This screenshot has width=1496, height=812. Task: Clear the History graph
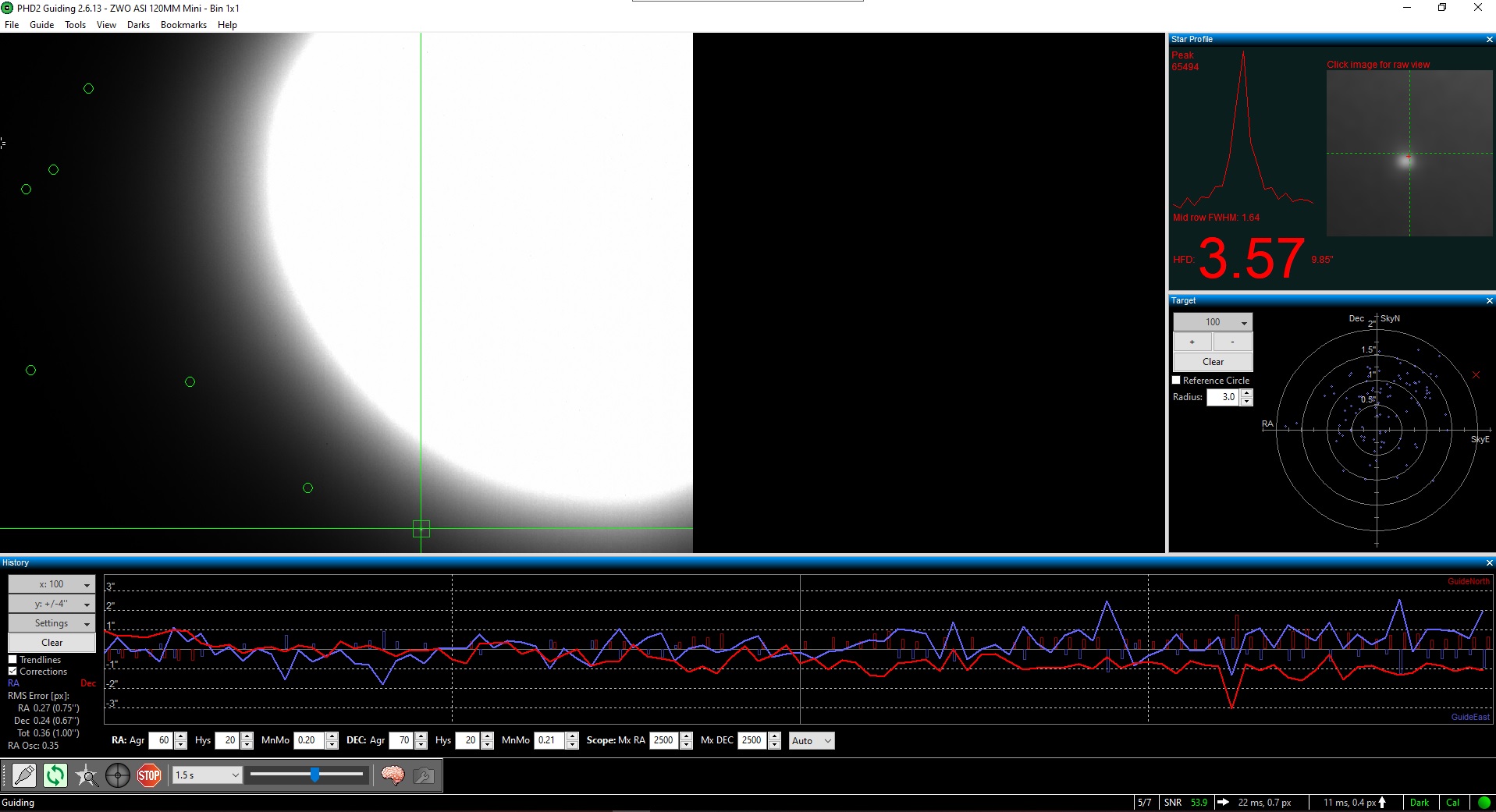click(x=52, y=643)
